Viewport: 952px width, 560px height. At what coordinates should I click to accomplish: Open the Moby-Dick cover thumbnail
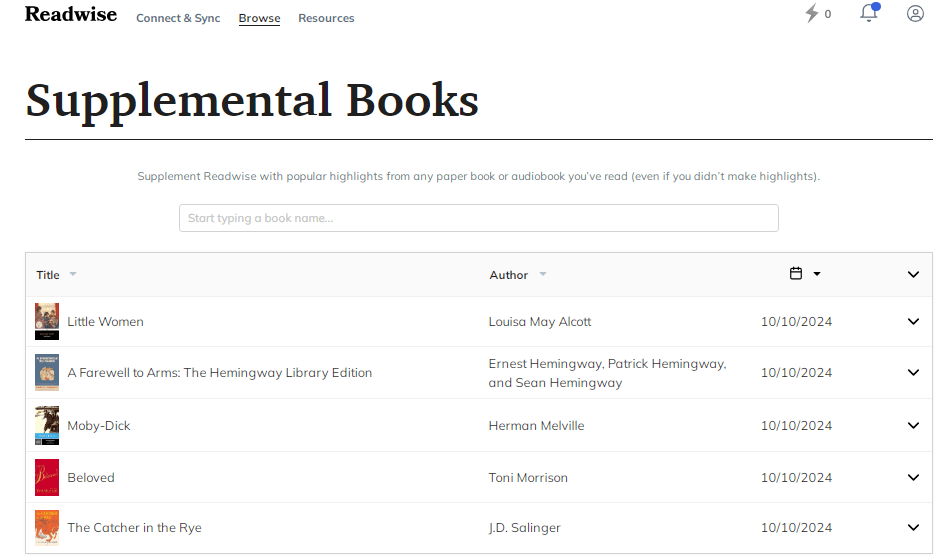coord(47,425)
